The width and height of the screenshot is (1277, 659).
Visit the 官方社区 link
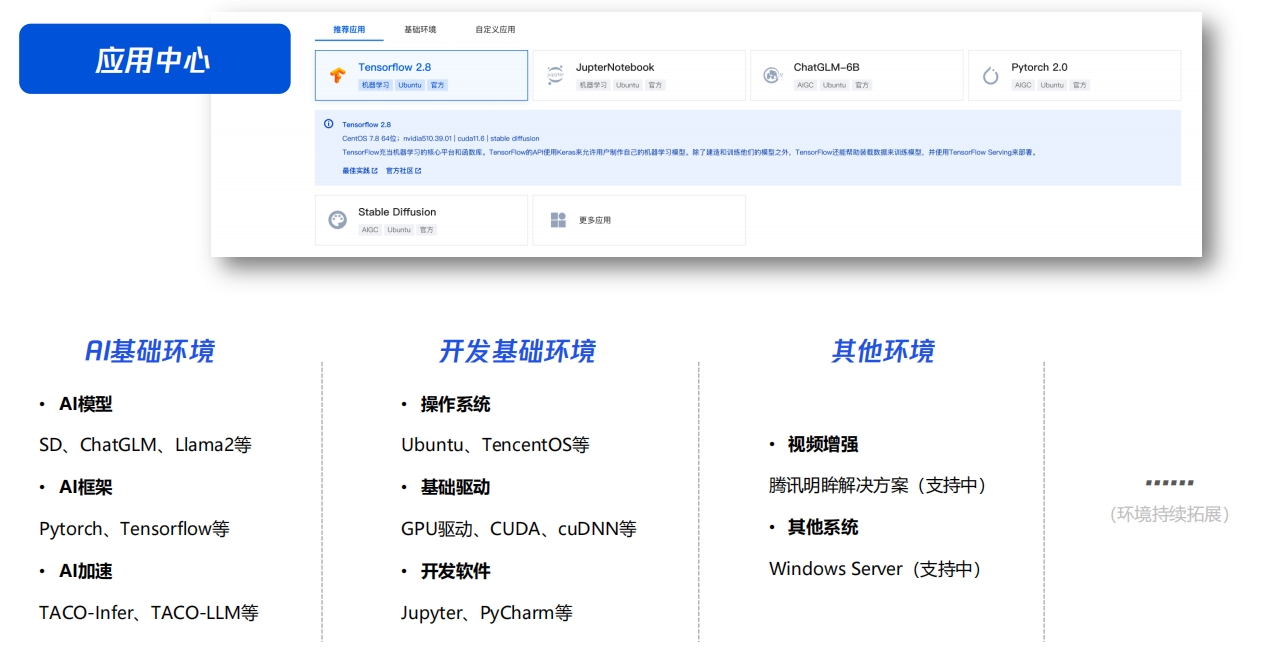tap(404, 171)
